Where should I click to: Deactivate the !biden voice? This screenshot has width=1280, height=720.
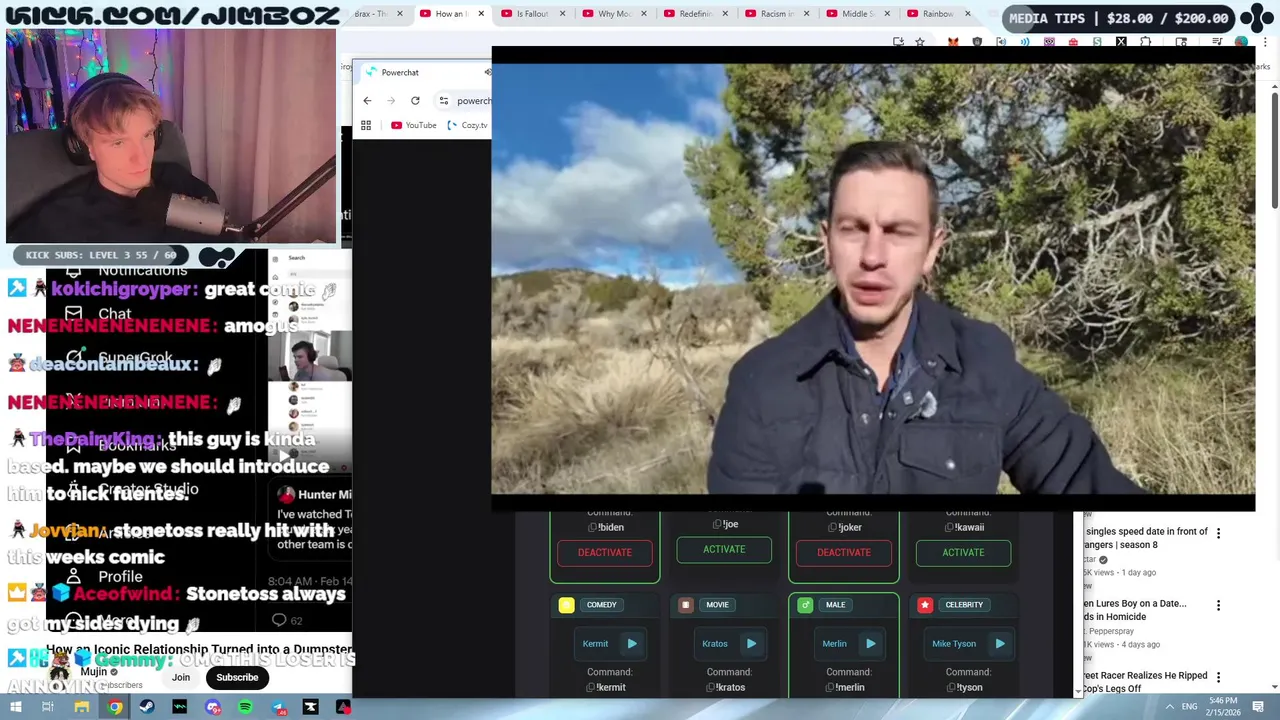tap(604, 552)
